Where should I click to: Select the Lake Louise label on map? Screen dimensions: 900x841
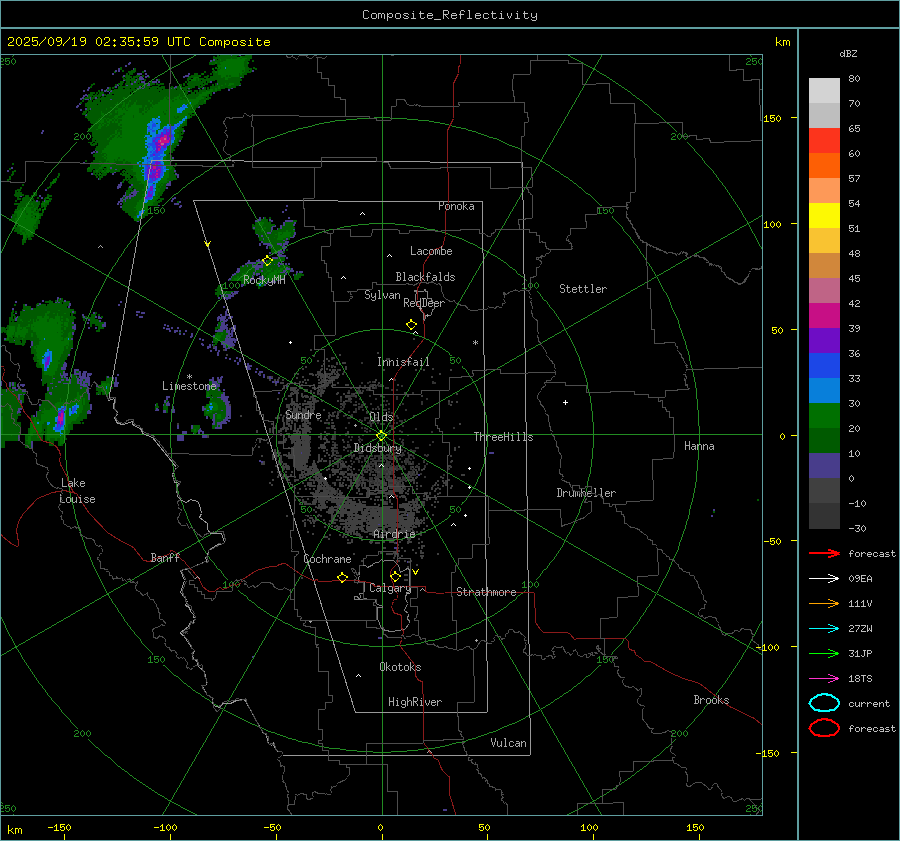78,491
